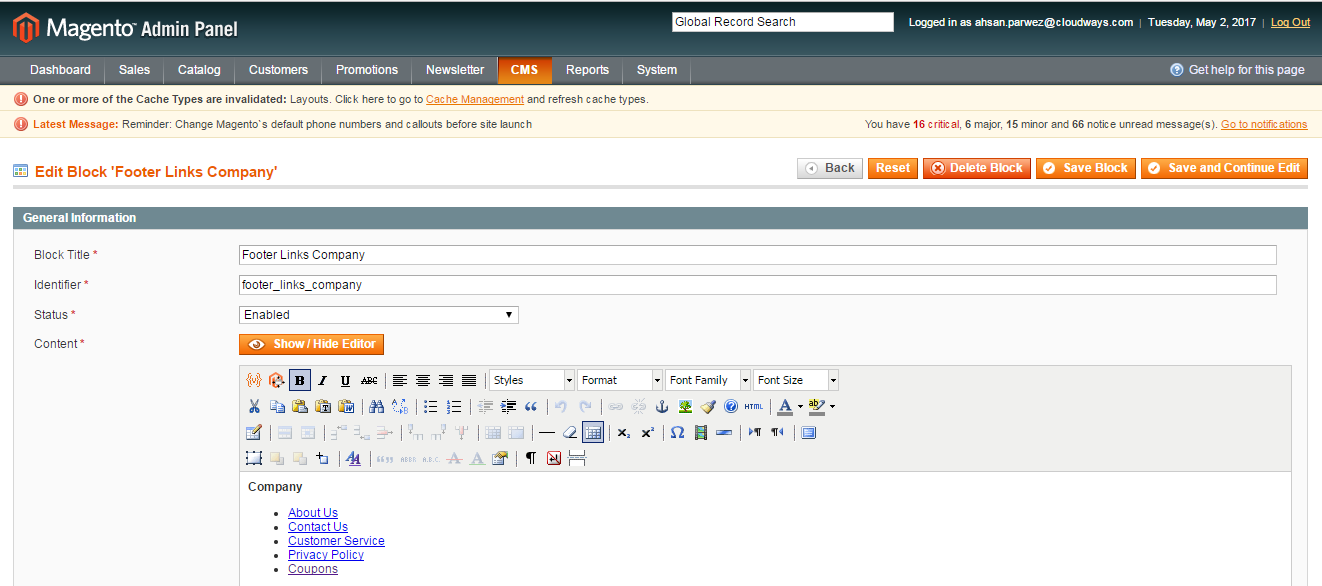Click the plain Paste clipboard icon

(300, 406)
